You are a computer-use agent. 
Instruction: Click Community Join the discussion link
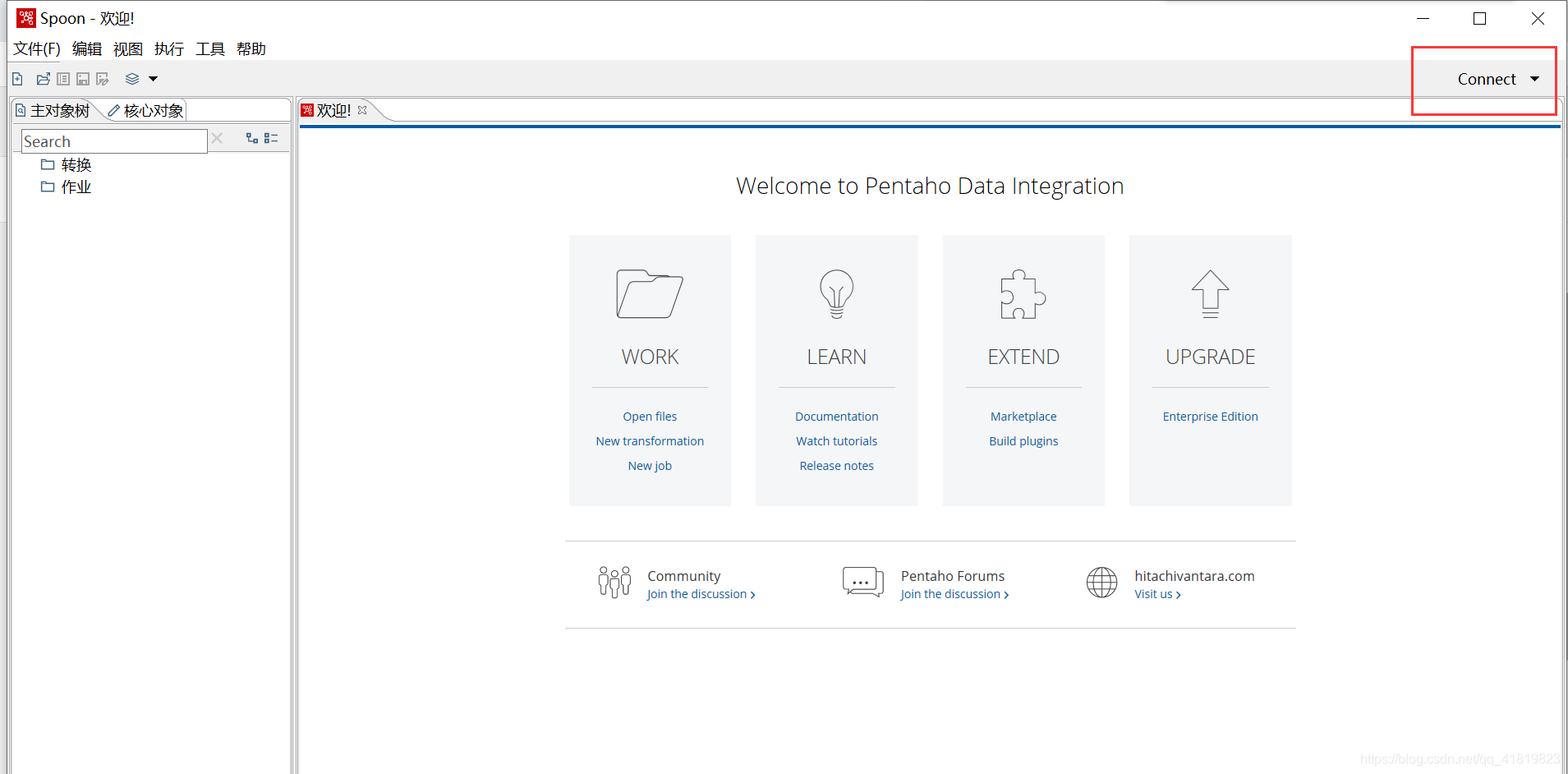[701, 594]
